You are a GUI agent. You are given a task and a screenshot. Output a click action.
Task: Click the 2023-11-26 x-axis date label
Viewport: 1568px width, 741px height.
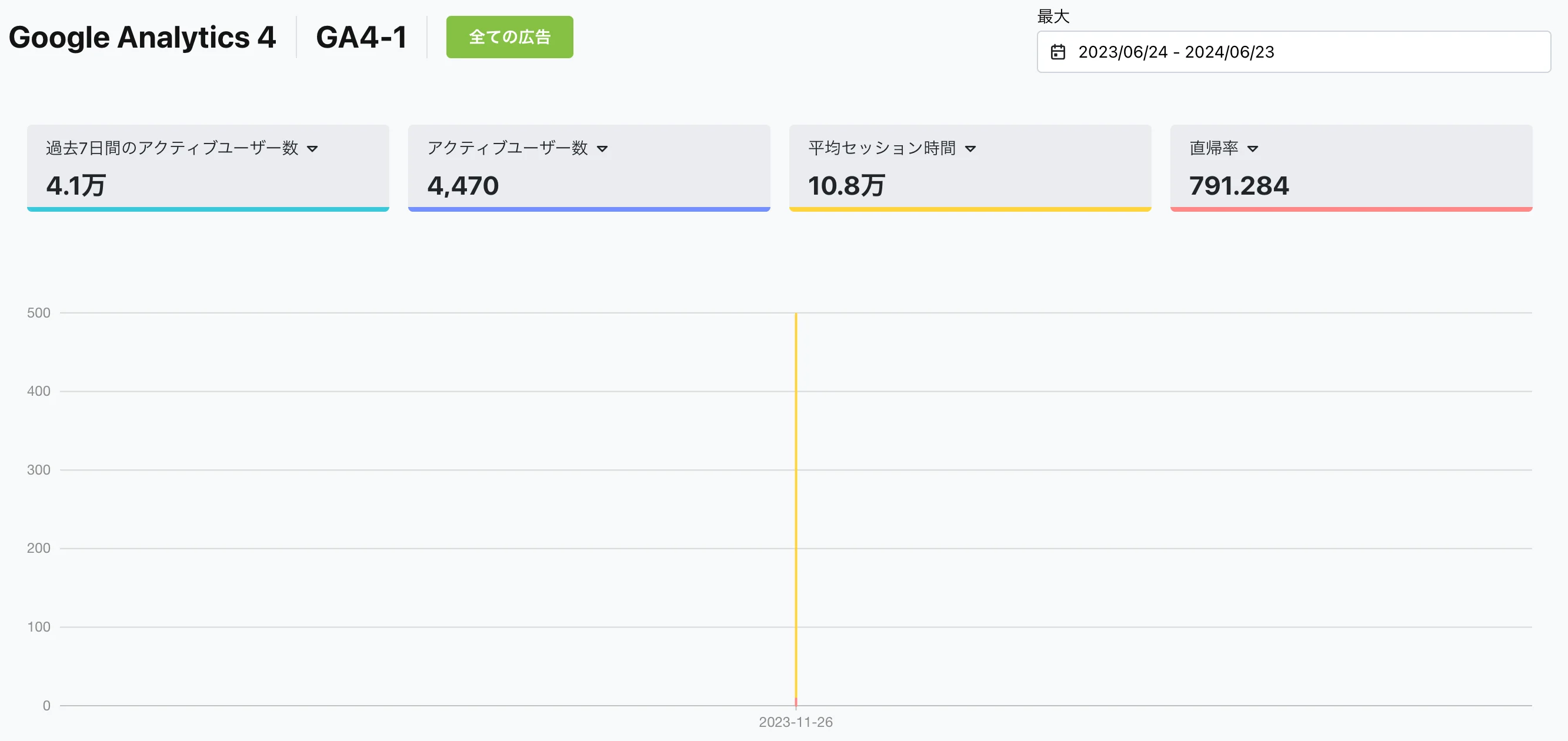coord(796,722)
